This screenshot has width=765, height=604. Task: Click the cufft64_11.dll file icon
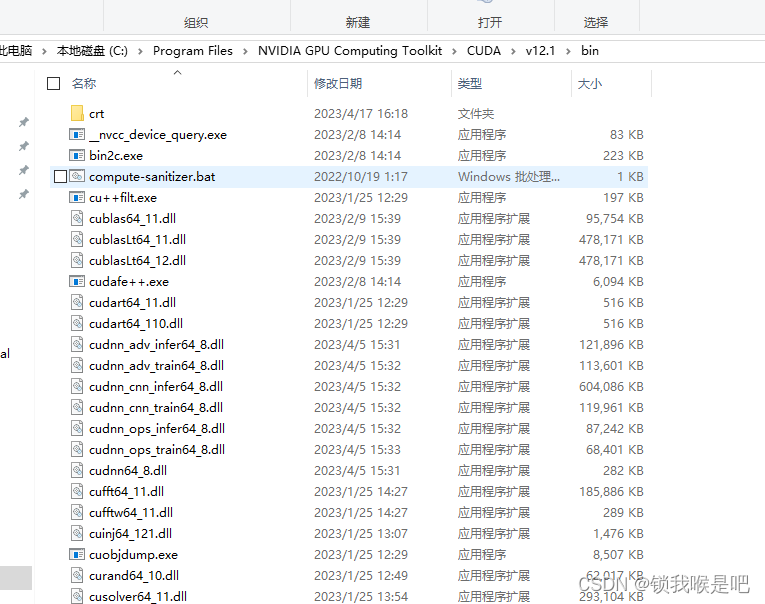[x=77, y=491]
